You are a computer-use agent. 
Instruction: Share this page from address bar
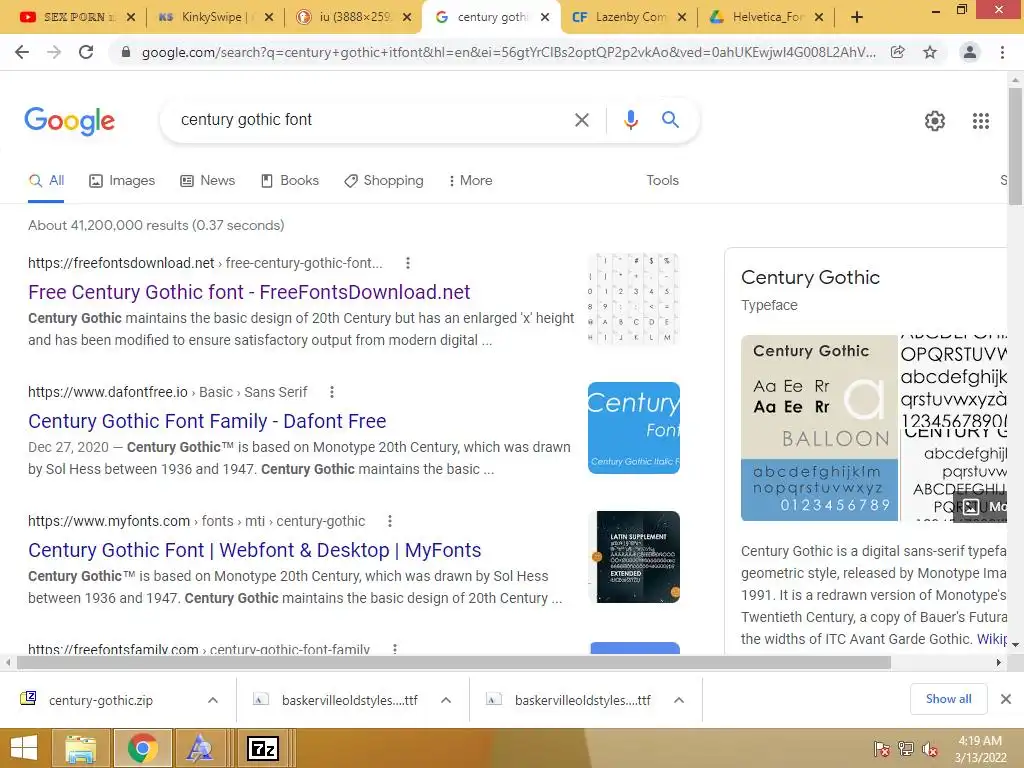click(x=898, y=52)
